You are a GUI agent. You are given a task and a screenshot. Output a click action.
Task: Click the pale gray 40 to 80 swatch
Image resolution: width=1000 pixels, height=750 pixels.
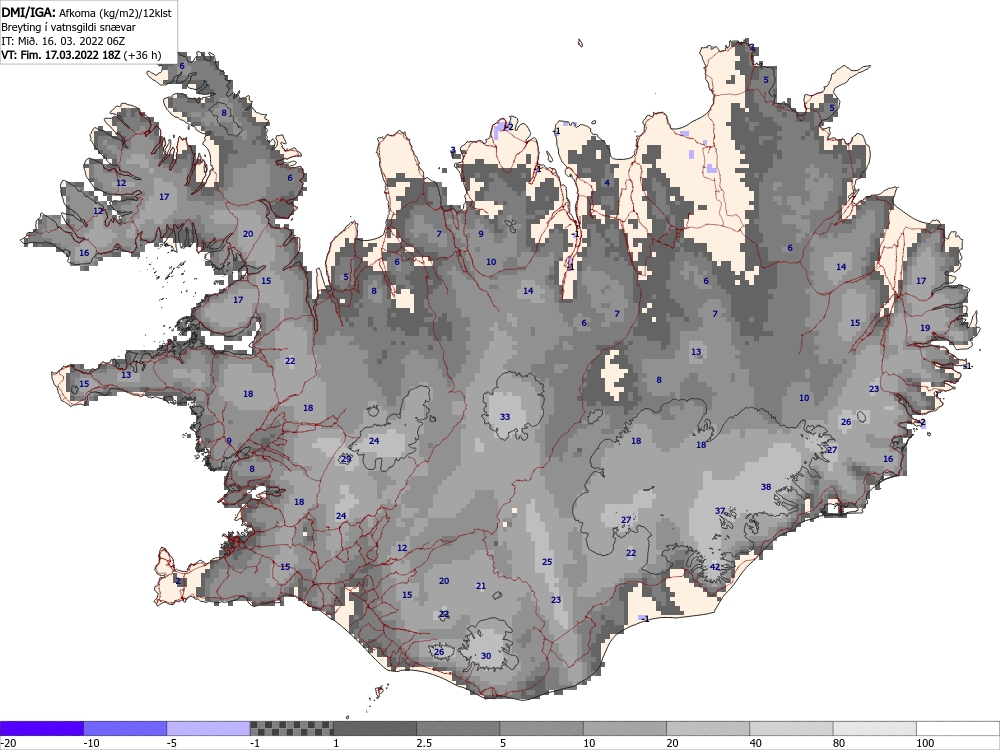(791, 728)
